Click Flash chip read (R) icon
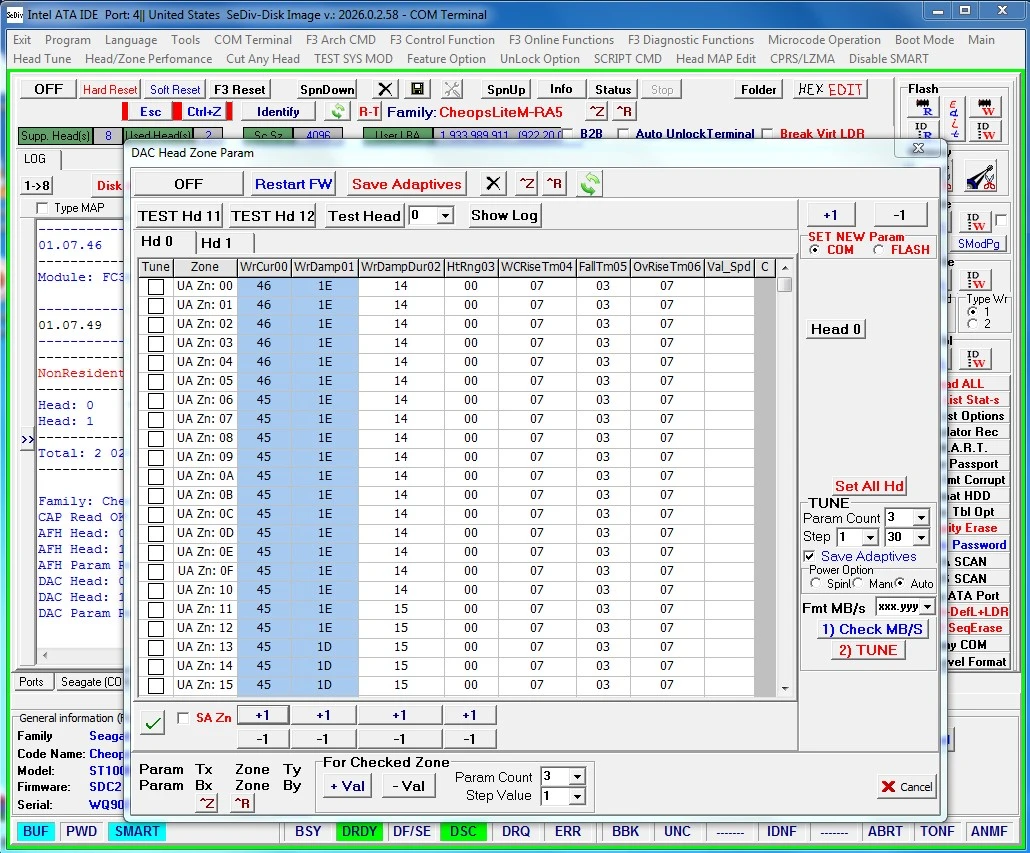The image size is (1030, 853). click(x=923, y=106)
